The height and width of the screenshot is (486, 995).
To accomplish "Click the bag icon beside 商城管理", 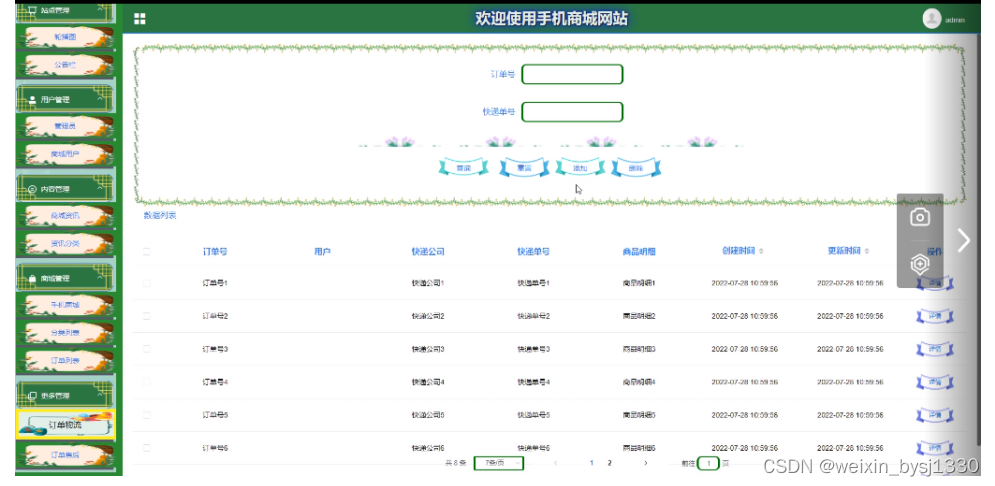I will [32, 279].
